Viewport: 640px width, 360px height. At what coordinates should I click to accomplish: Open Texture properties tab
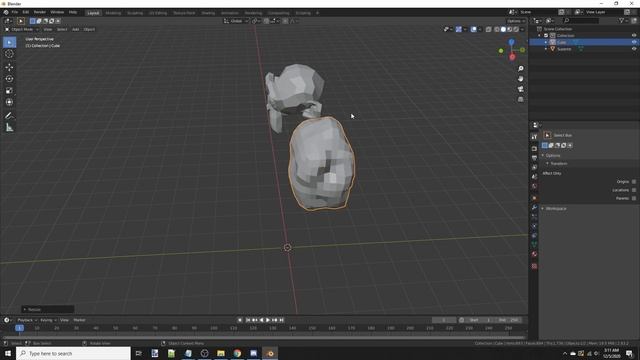click(534, 266)
